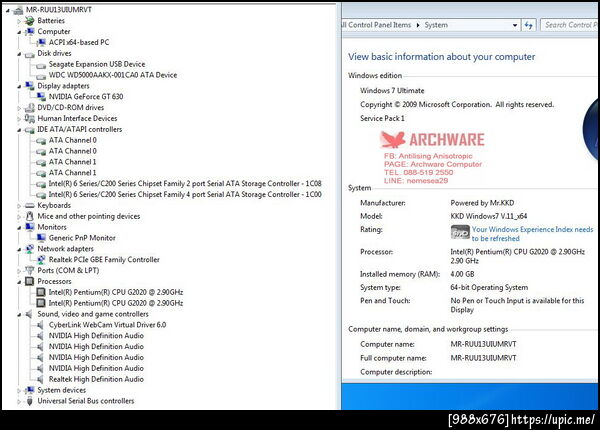Screen dimensions: 600x430
Task: Collapse the Processors node arrow
Action: pyautogui.click(x=19, y=282)
